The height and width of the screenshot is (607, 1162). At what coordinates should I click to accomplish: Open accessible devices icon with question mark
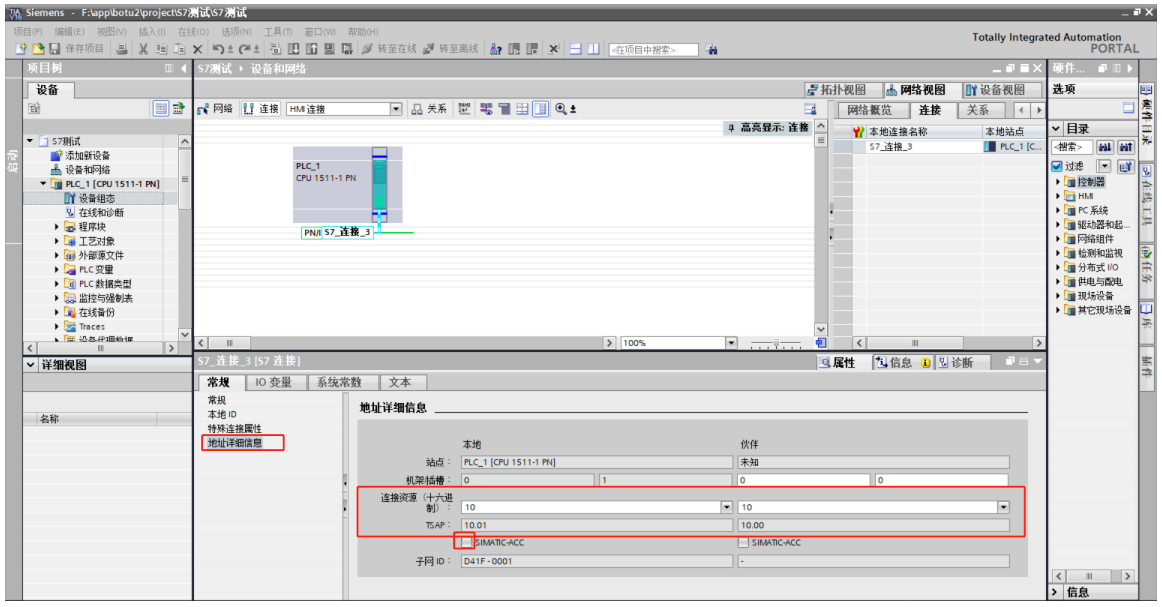[496, 49]
